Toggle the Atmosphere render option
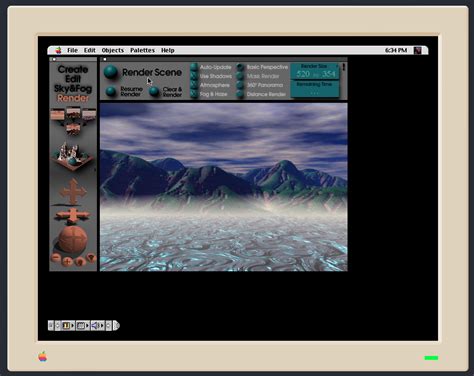The image size is (474, 376). [x=194, y=85]
